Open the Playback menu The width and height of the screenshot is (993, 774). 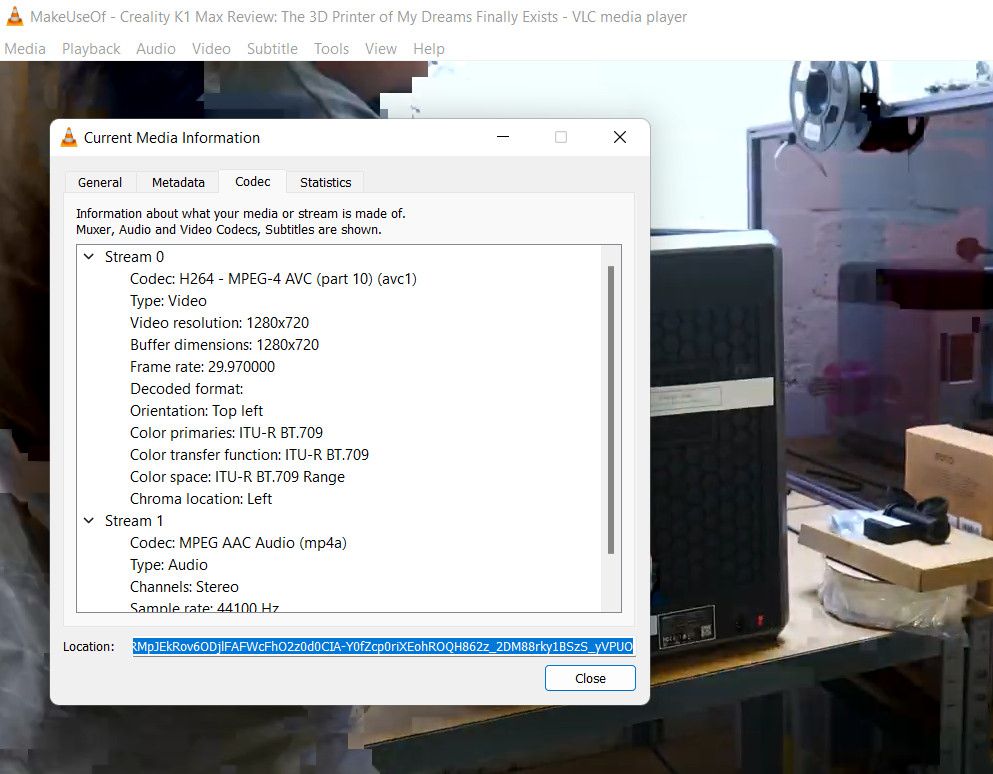tap(90, 48)
